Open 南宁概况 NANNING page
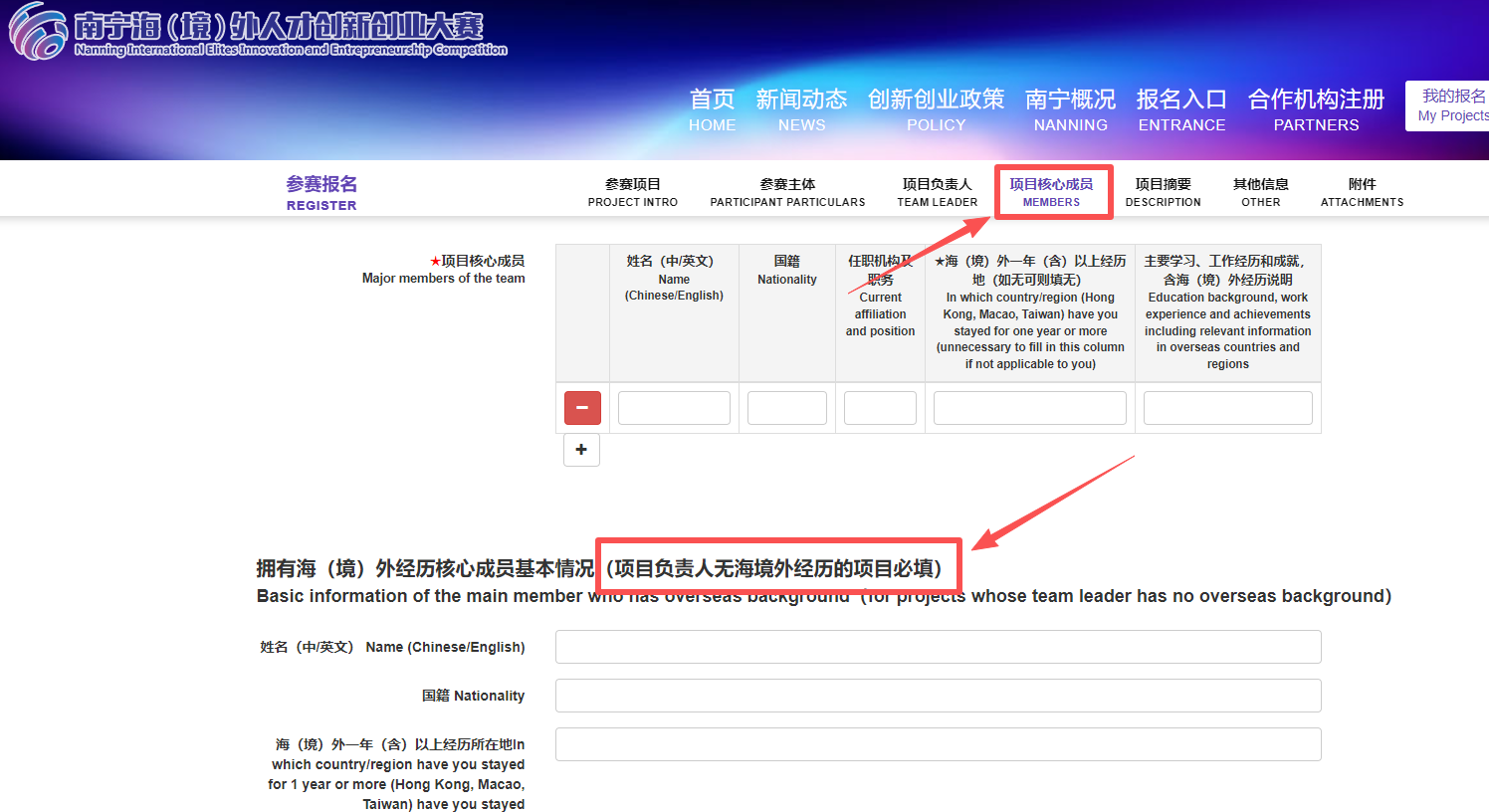This screenshot has width=1489, height=812. click(1071, 110)
